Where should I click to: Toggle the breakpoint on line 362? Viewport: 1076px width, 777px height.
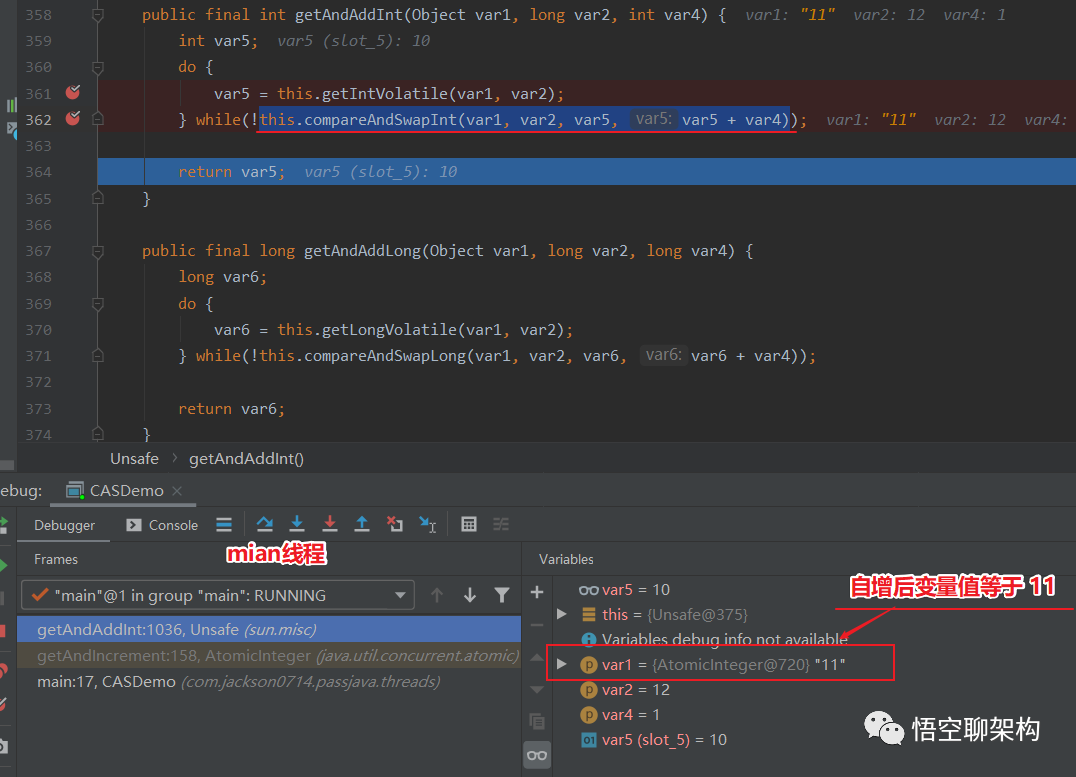pos(73,118)
